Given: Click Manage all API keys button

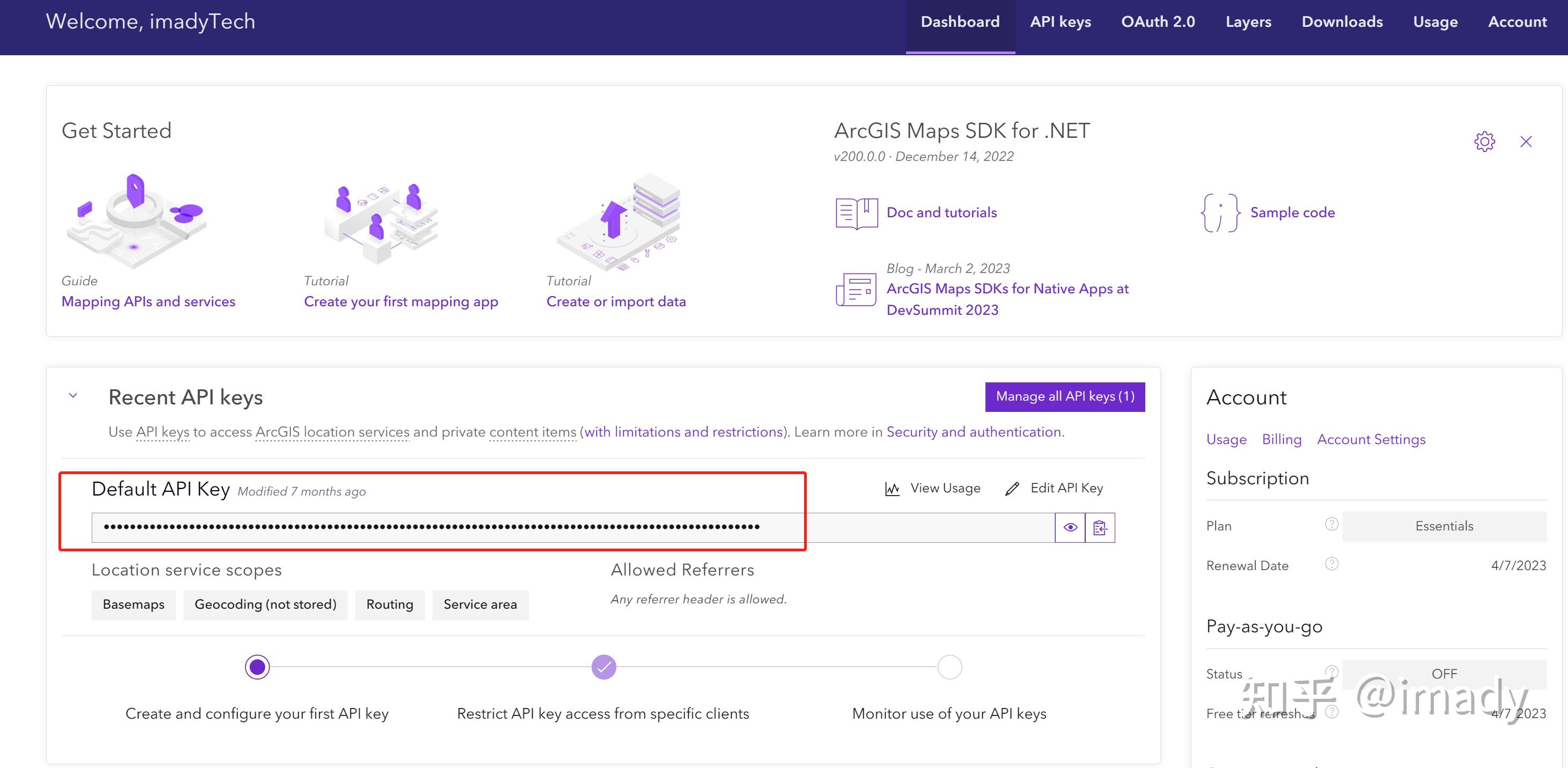Looking at the screenshot, I should coord(1065,397).
